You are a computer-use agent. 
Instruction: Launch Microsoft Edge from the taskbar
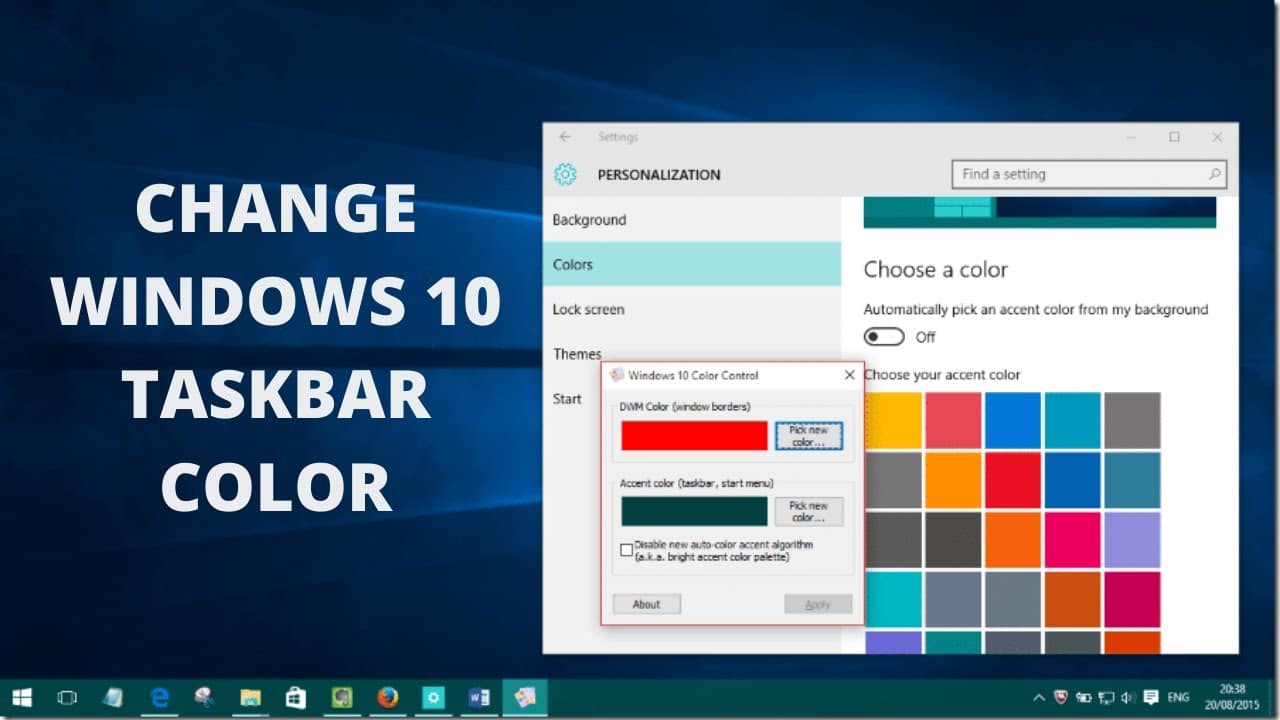point(159,697)
